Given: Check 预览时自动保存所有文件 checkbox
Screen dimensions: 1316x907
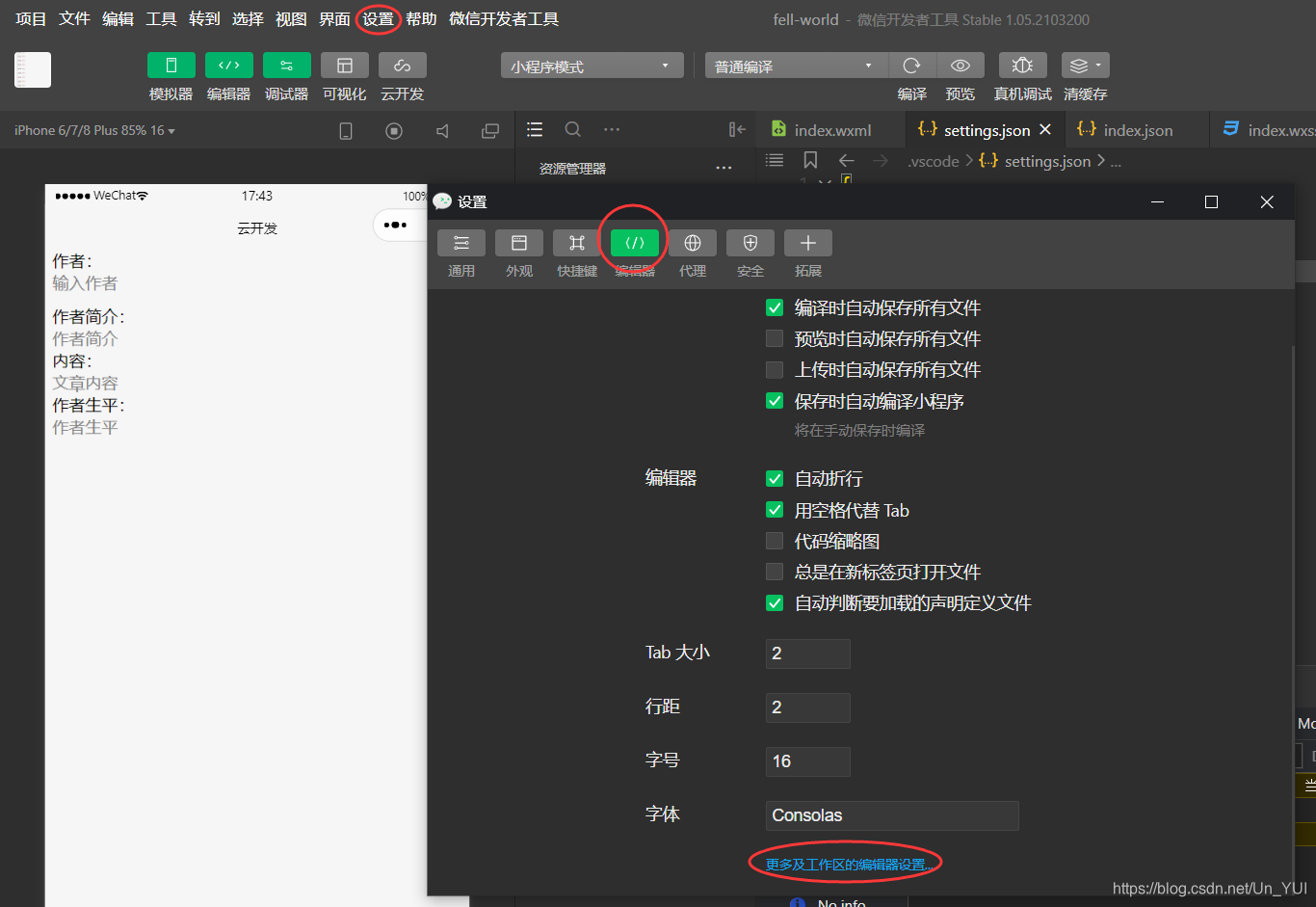Looking at the screenshot, I should (x=775, y=338).
